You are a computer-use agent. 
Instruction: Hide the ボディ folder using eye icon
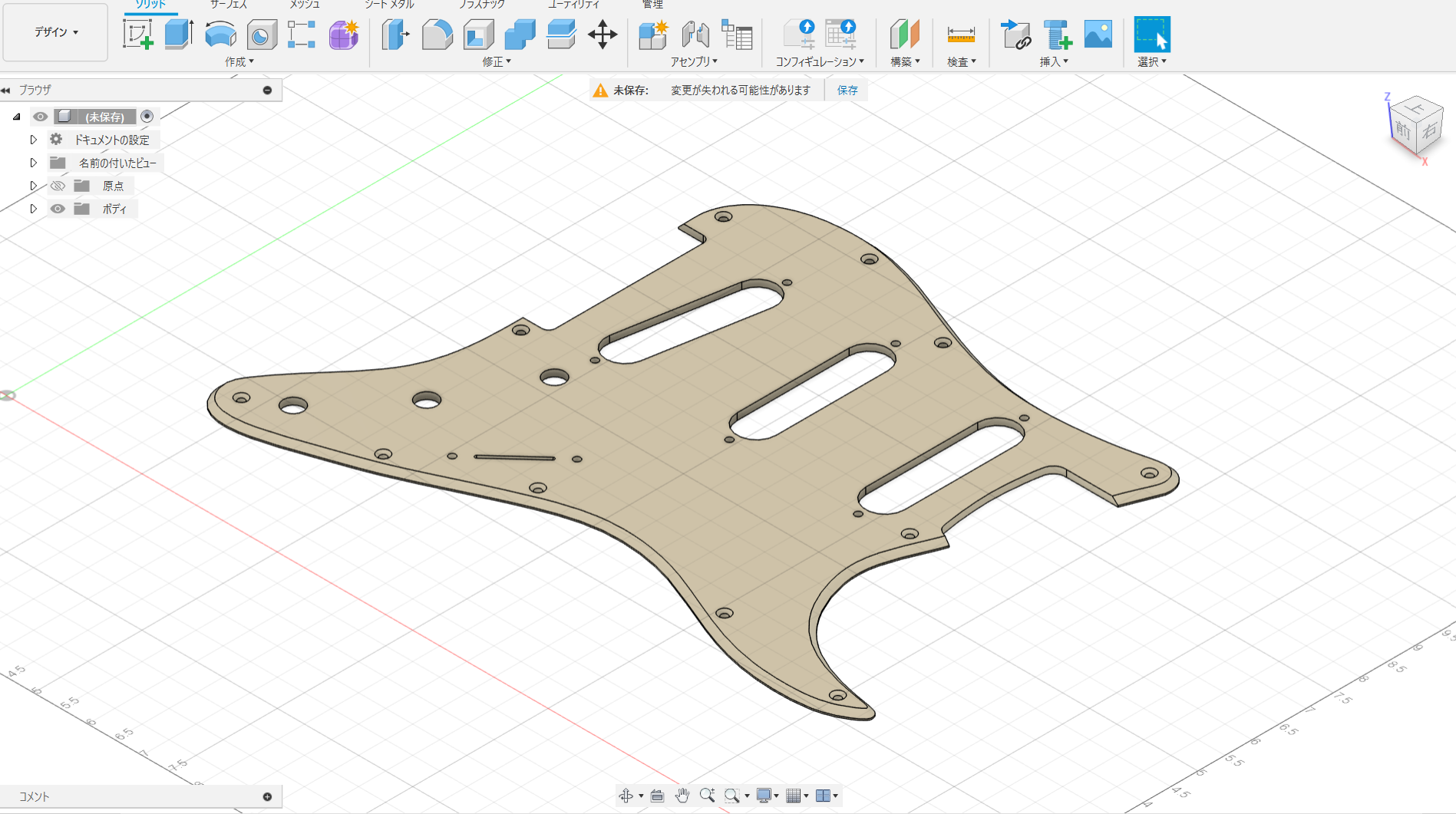(x=58, y=209)
